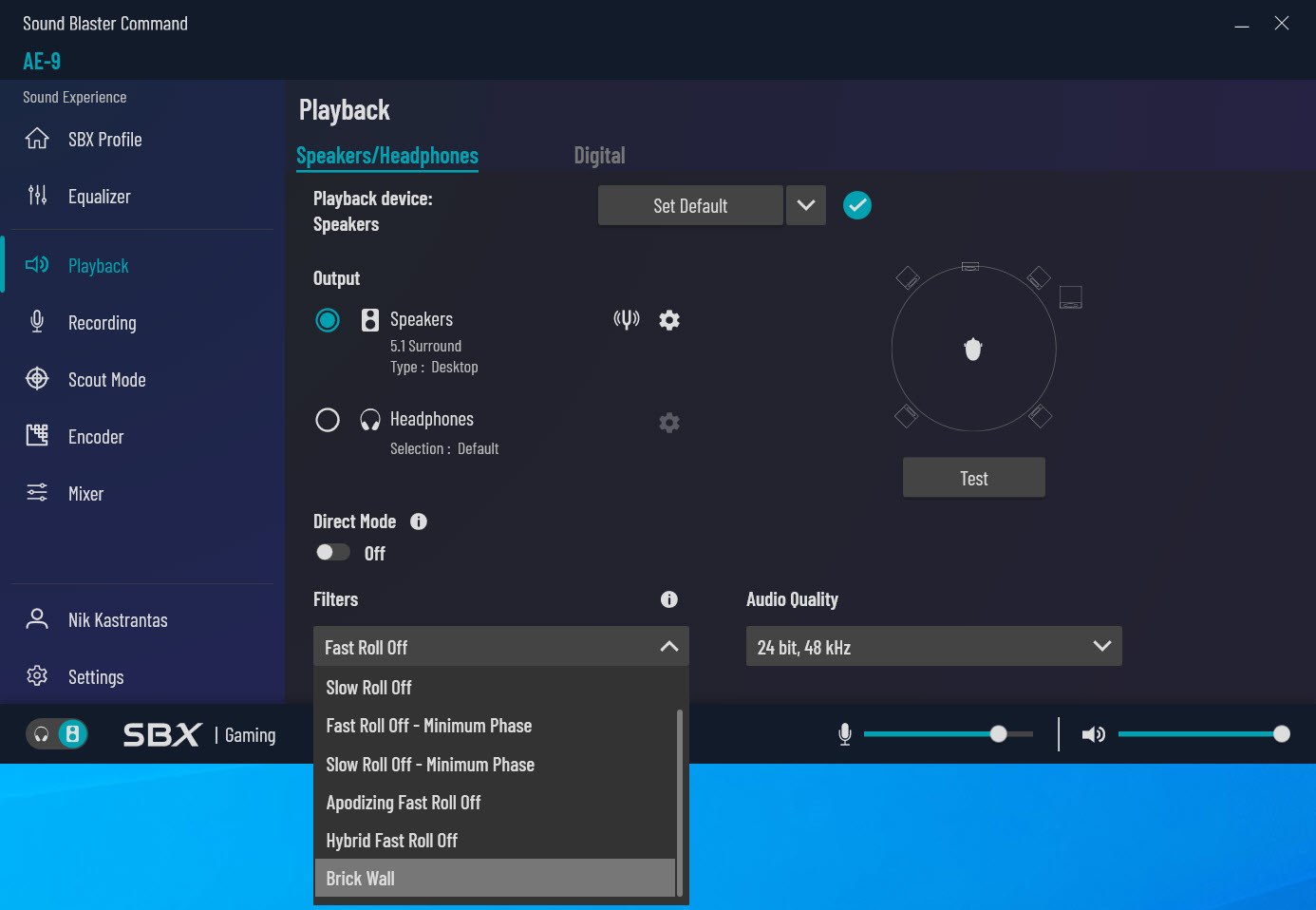
Task: Choose Slow Roll Off filter option
Action: pos(495,688)
